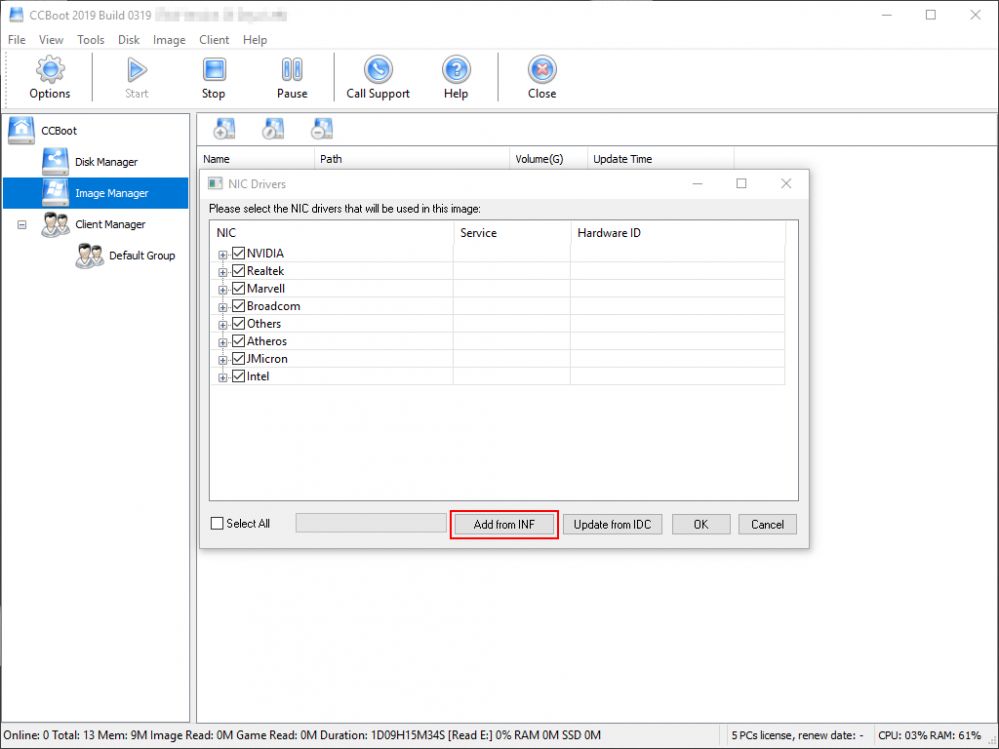The width and height of the screenshot is (999, 749).
Task: Click the Service column header
Action: [x=512, y=232]
